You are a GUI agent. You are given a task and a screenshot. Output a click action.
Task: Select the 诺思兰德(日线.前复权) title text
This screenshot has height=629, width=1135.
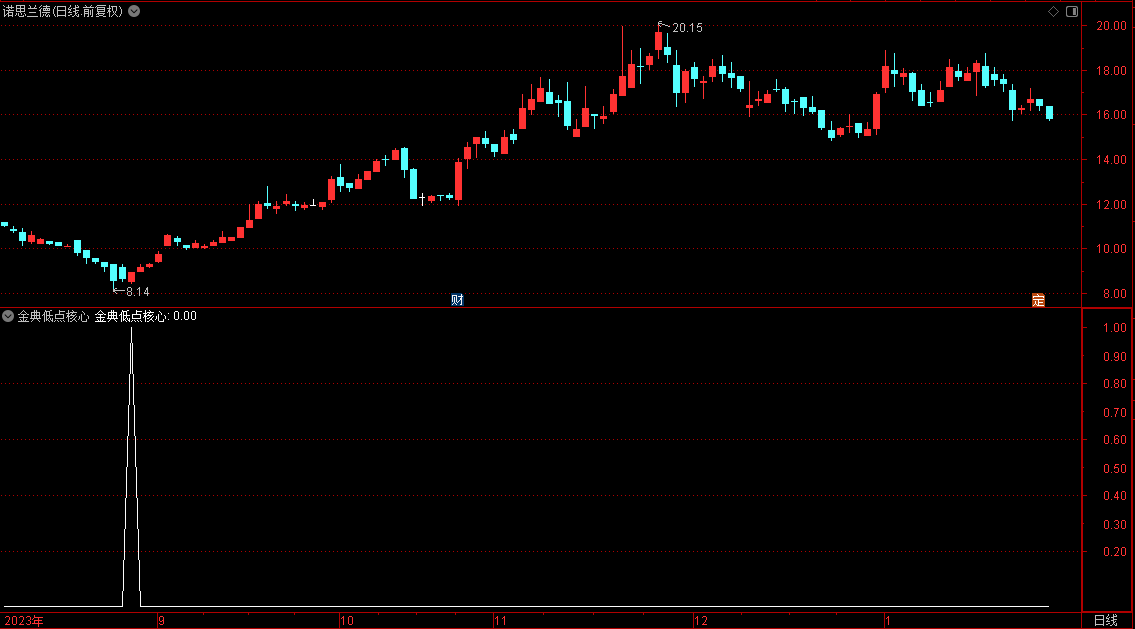[63, 12]
